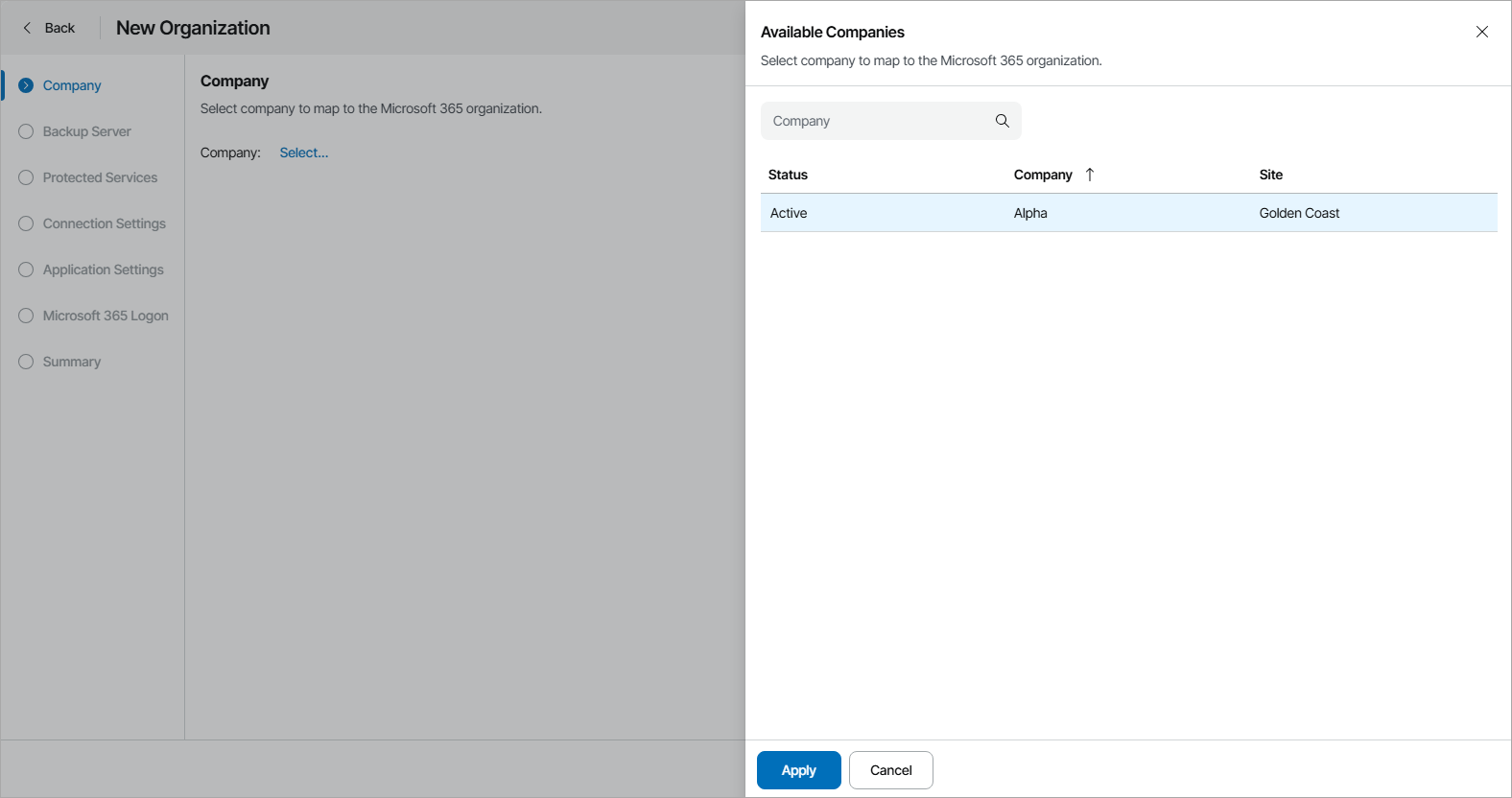Click the search magnifier icon

[1002, 121]
